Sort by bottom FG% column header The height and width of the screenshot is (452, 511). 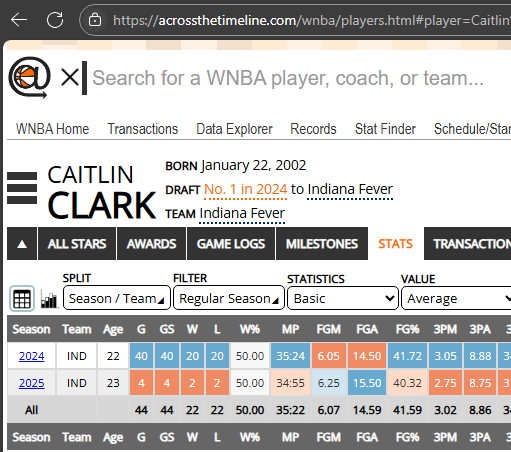point(407,437)
